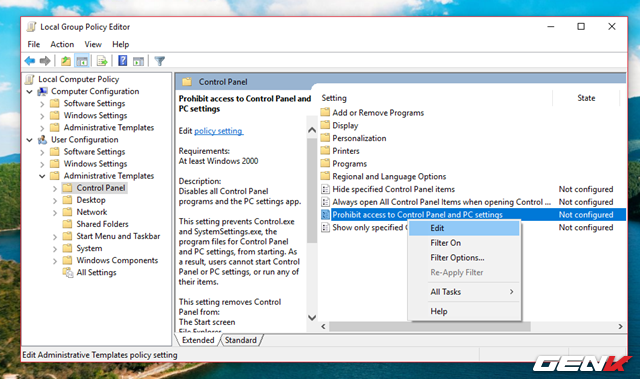Viewport: 640px width, 379px height.
Task: Open the Action menu
Action: click(62, 44)
